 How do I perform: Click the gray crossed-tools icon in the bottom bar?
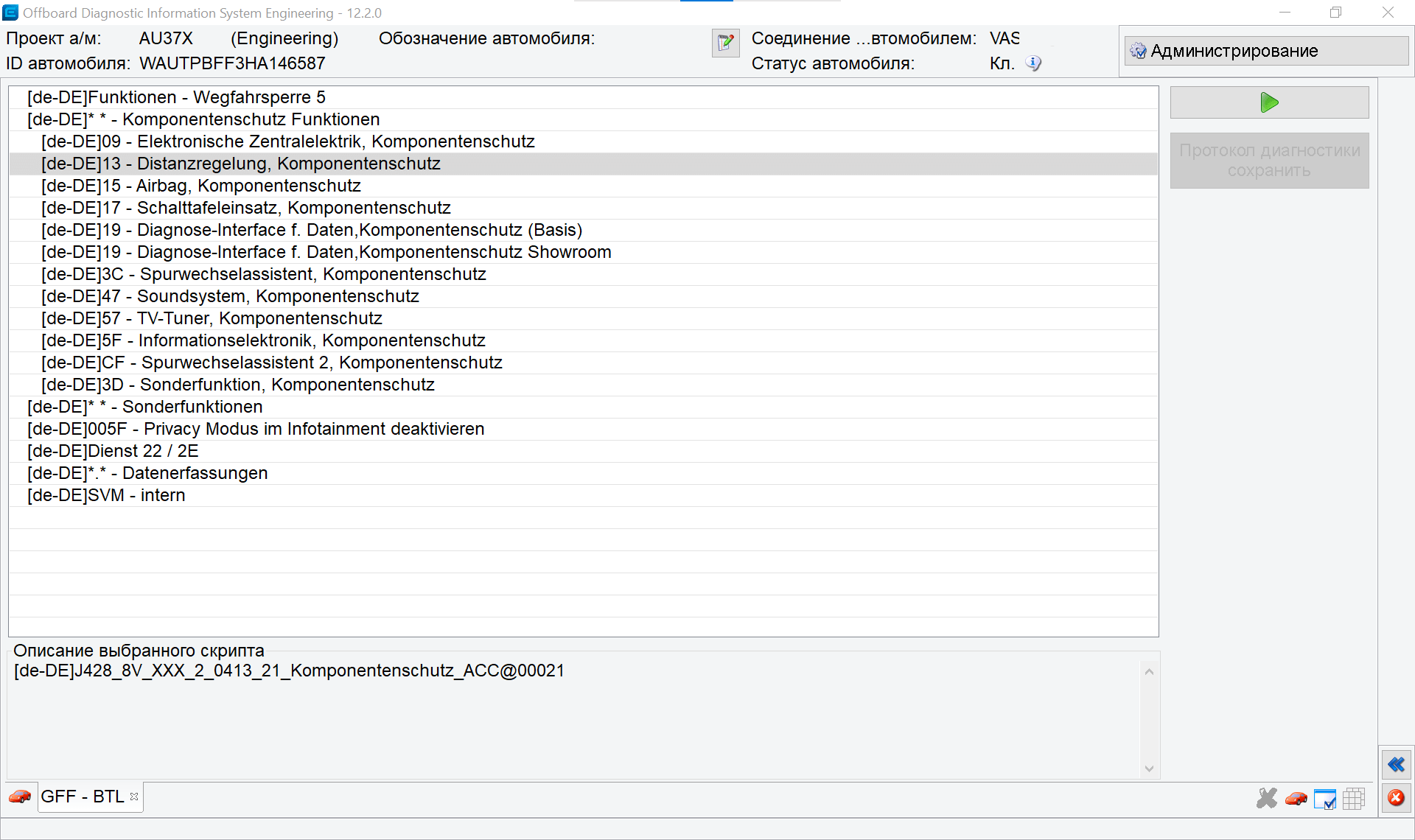coord(1267,798)
